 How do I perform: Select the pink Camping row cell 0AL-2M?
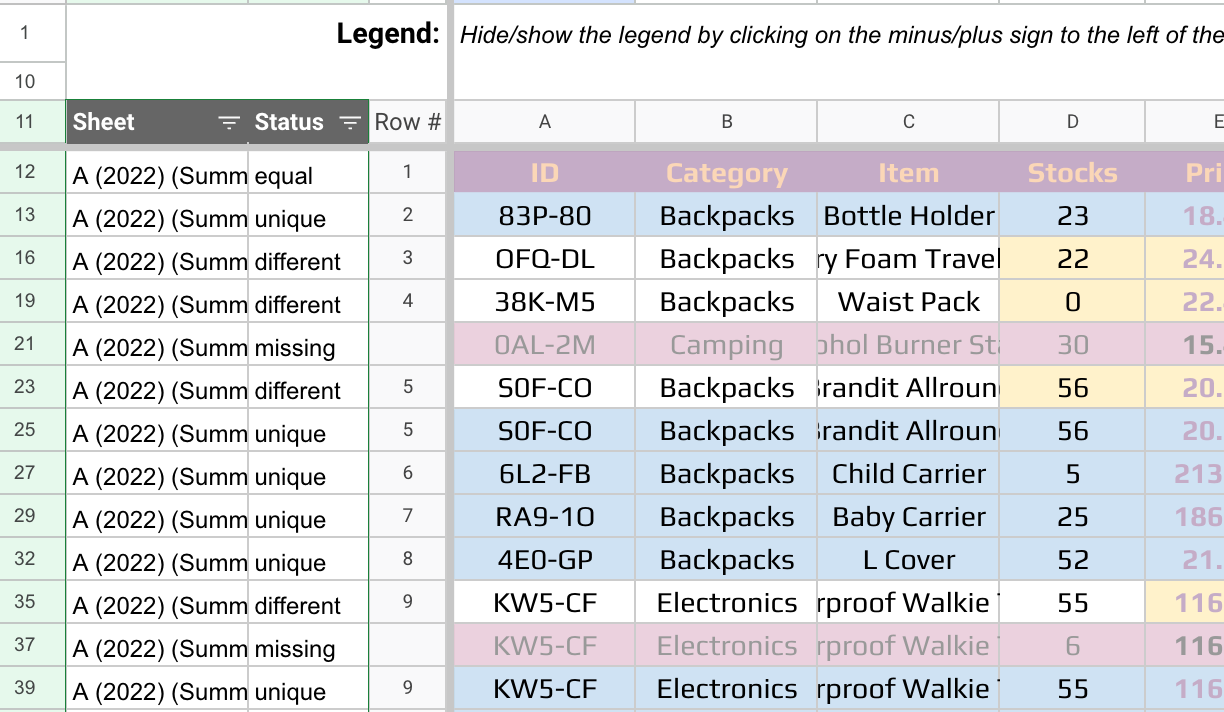point(544,344)
